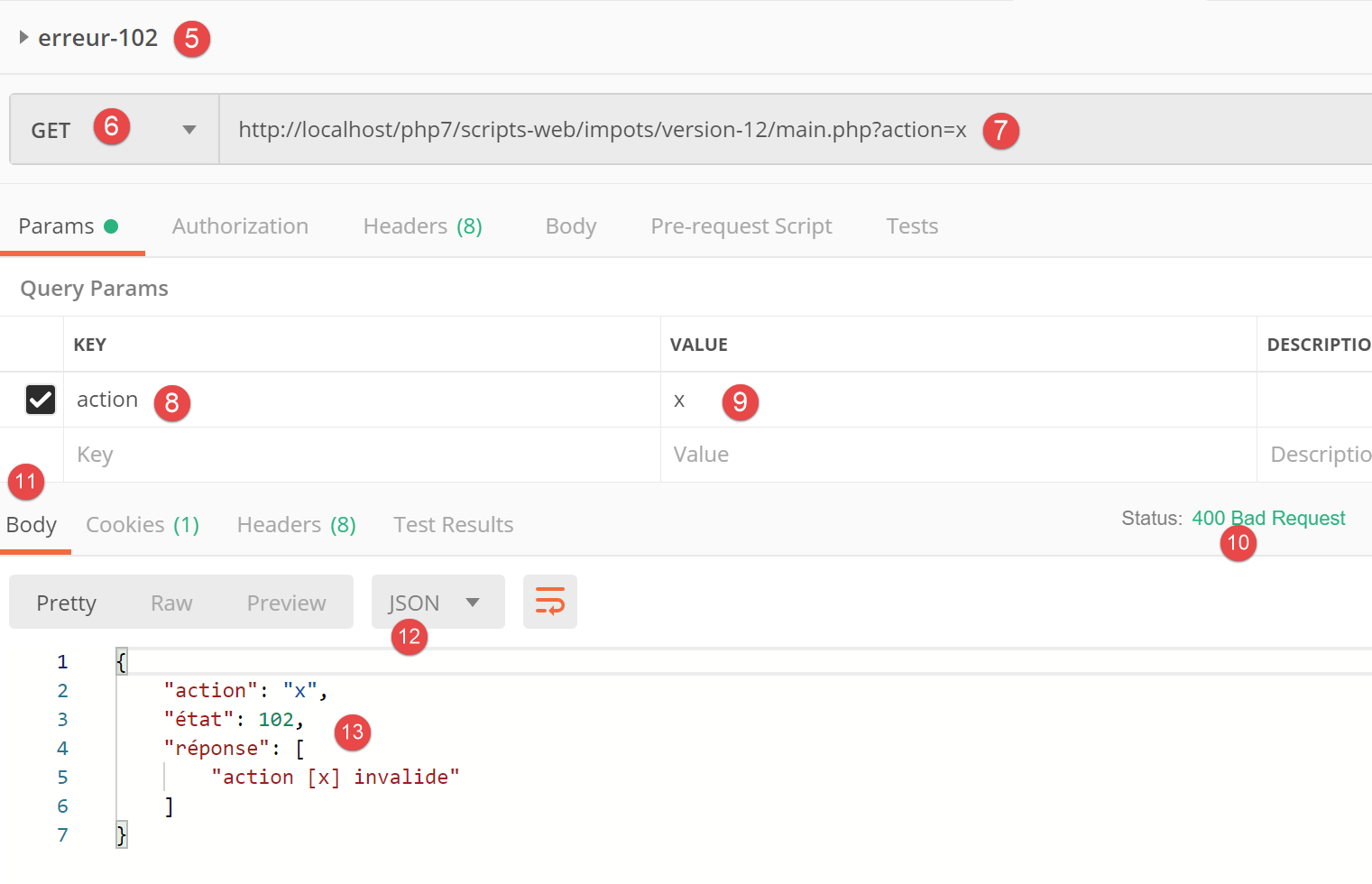Open the Pre-request Script tab
Screen dimensions: 1372x884
coord(741,226)
